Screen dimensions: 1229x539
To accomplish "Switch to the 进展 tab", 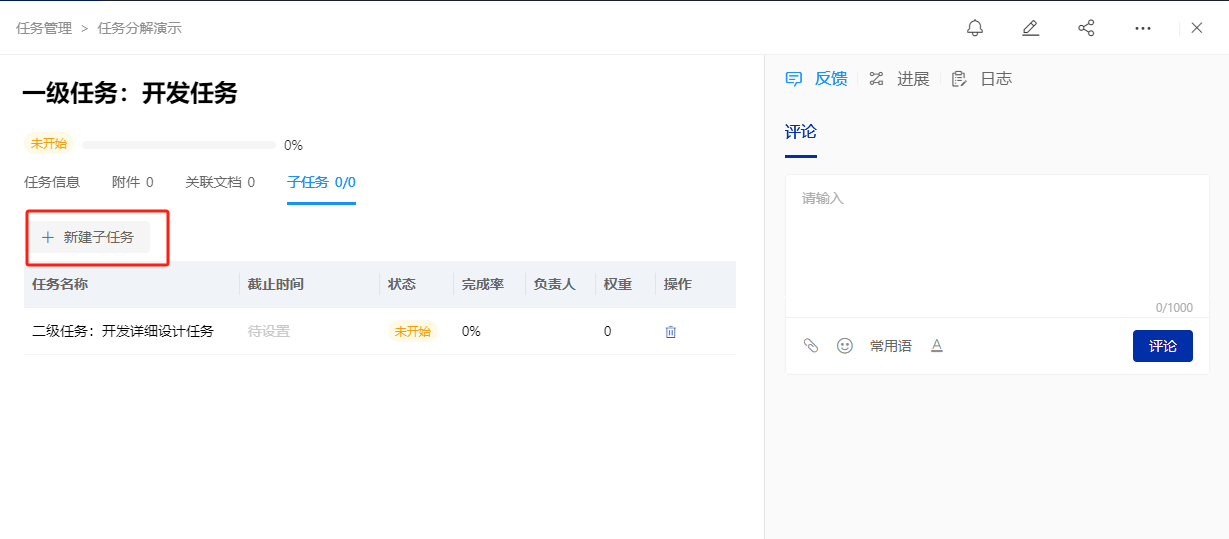I will pyautogui.click(x=900, y=79).
